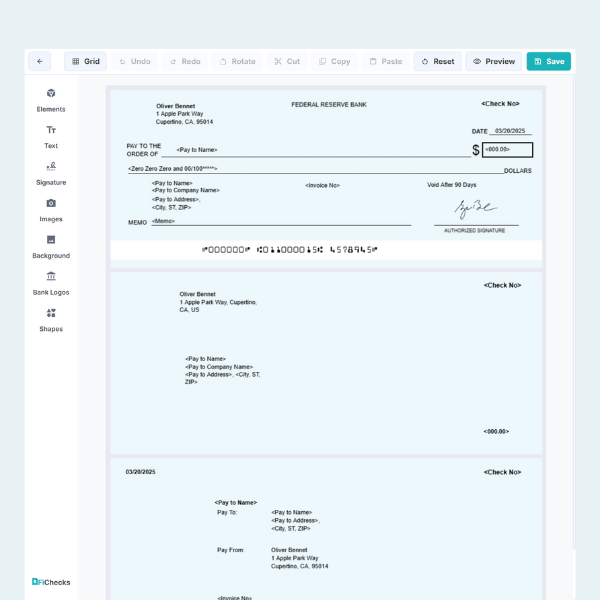Click the back arrow button
Viewport: 600px width, 600px height.
coord(39,61)
